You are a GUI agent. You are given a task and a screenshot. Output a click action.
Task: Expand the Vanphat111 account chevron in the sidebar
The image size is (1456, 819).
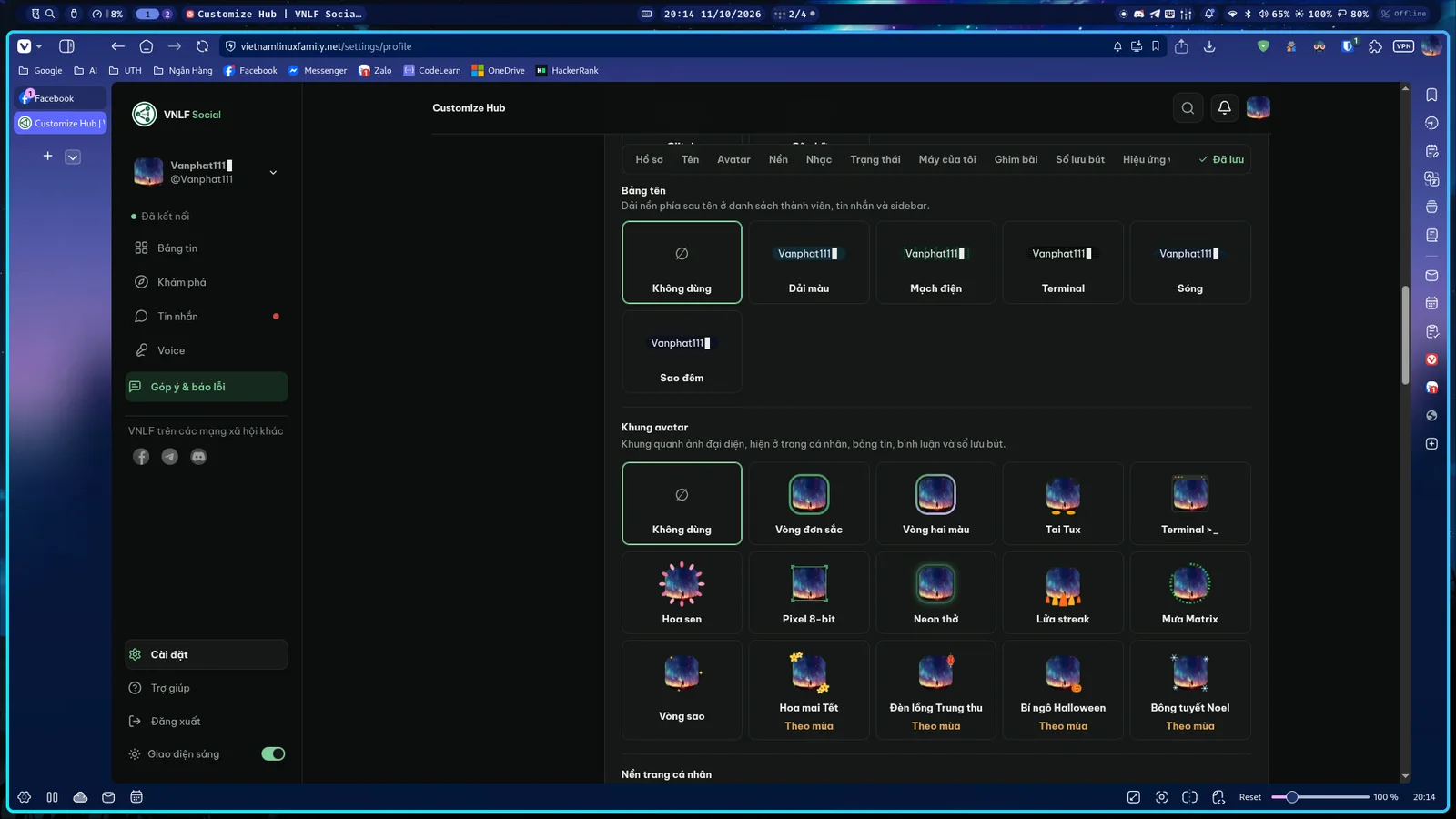pyautogui.click(x=273, y=172)
